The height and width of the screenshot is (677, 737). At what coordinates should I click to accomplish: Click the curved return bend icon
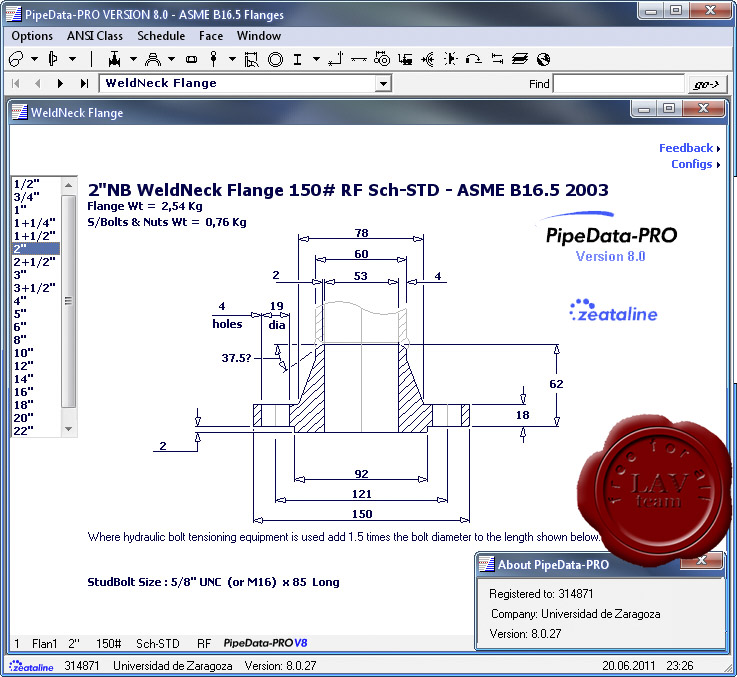pos(473,59)
